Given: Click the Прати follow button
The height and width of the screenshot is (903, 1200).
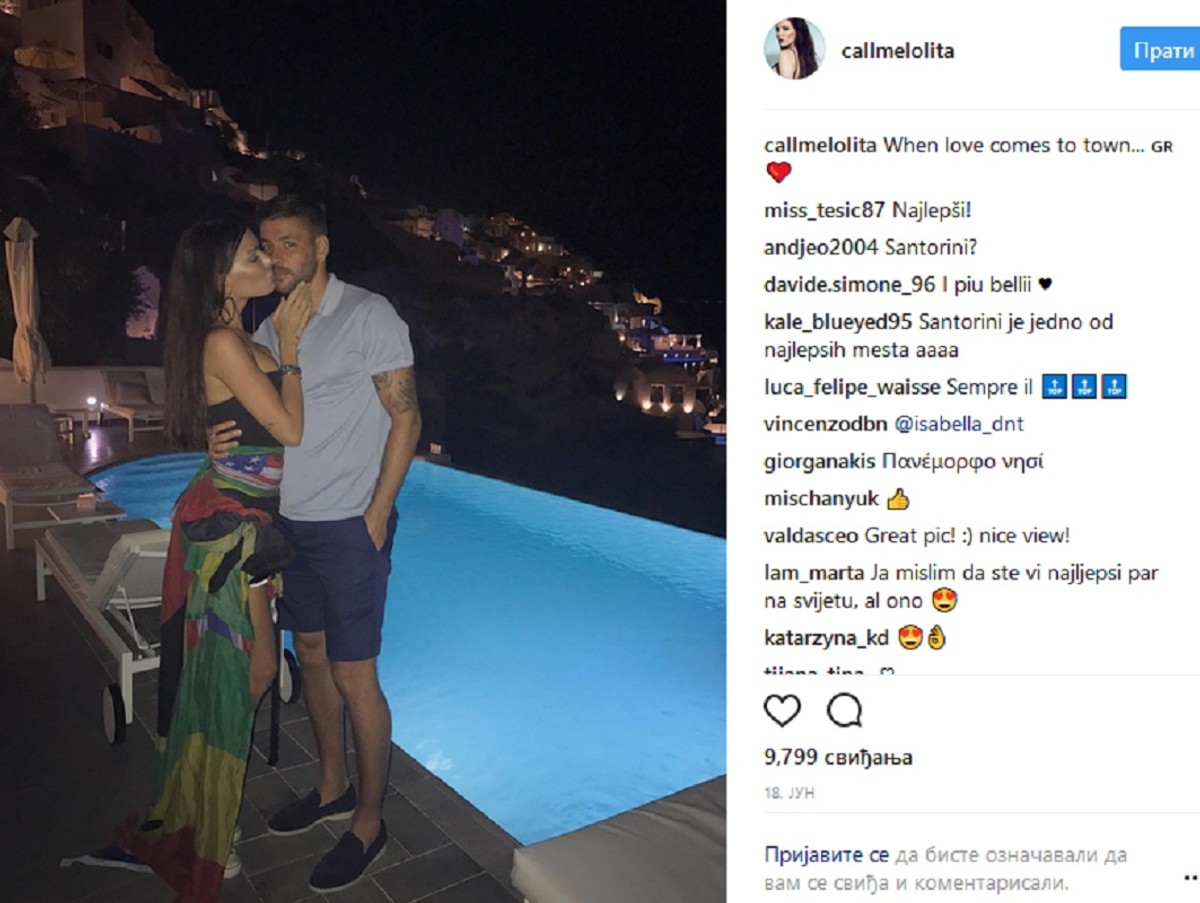Looking at the screenshot, I should tap(1160, 51).
